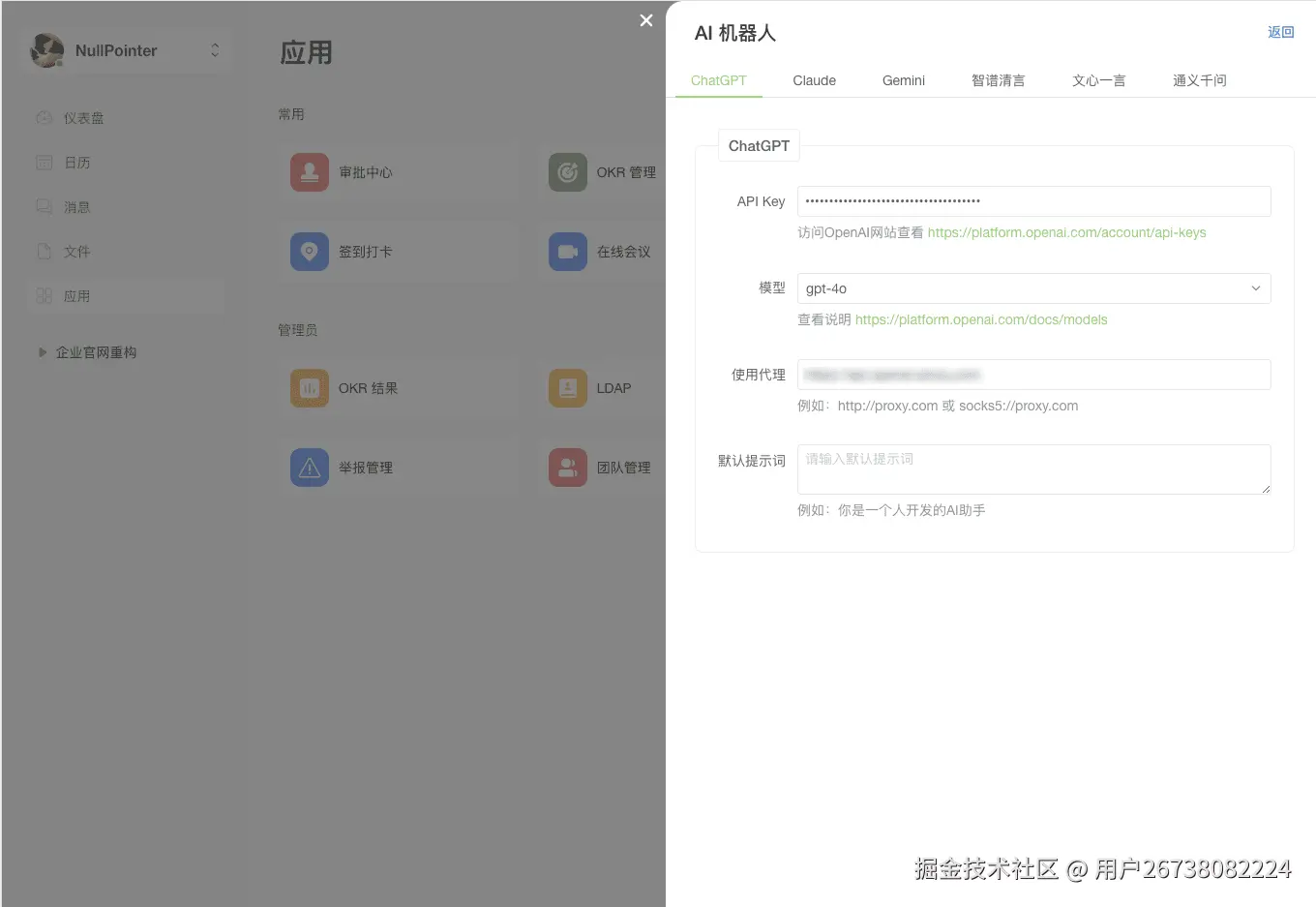Click the 返回 link
The image size is (1316, 907).
coord(1280,32)
